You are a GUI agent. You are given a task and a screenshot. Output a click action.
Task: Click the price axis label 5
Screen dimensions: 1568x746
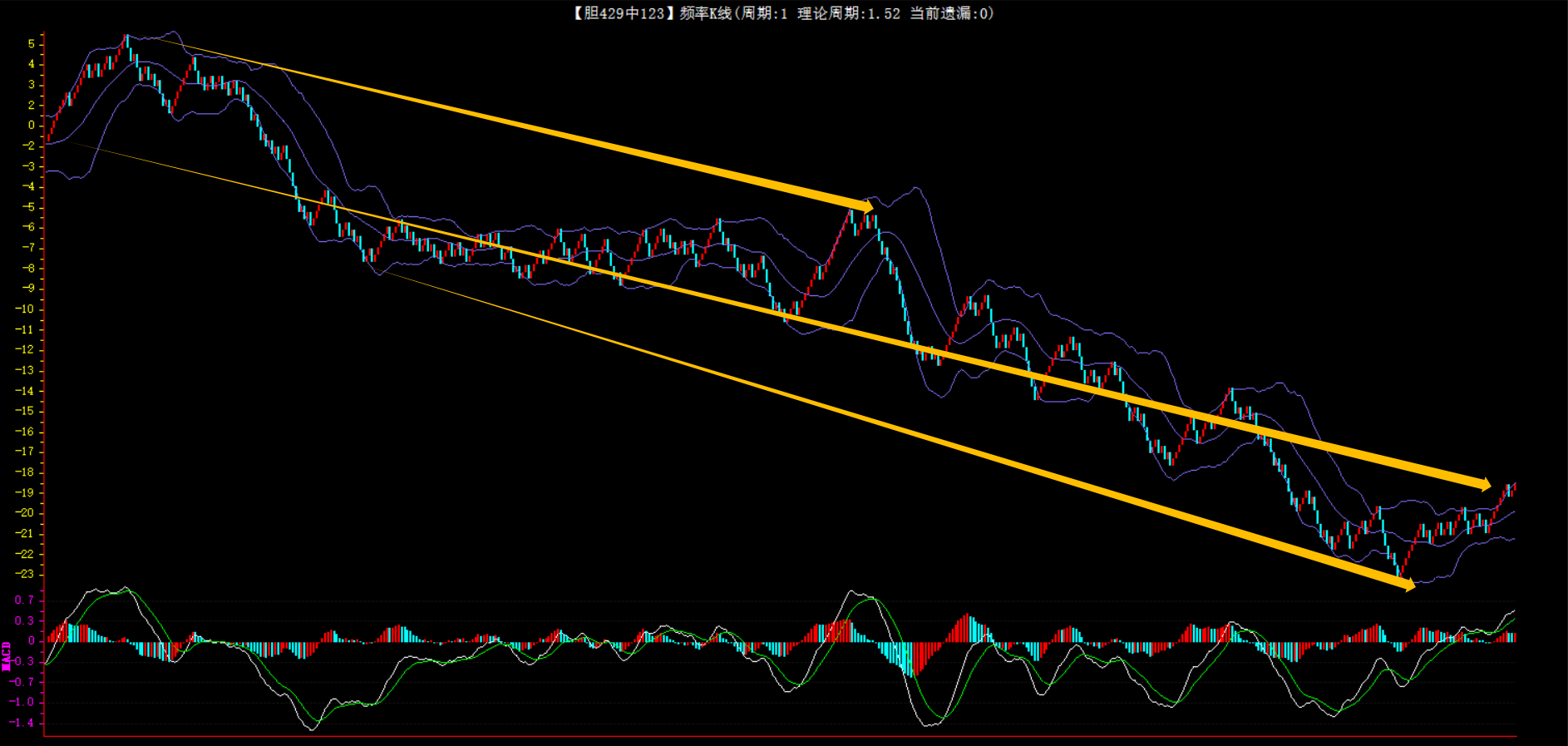click(x=32, y=43)
